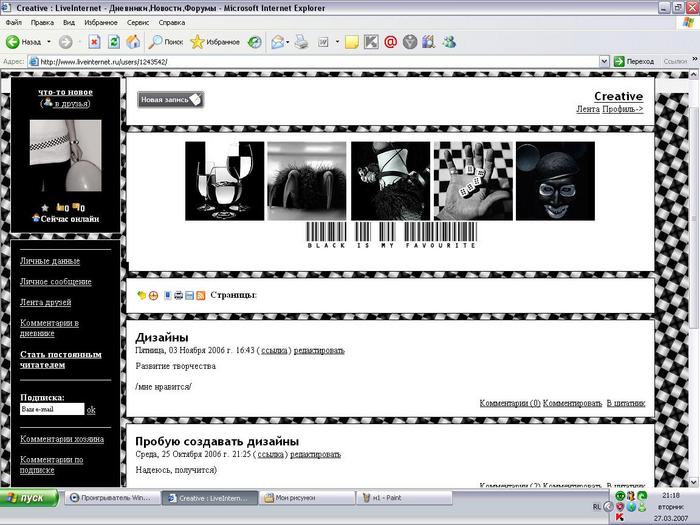Open the Дизайны post title
700x525 pixels.
(162, 338)
